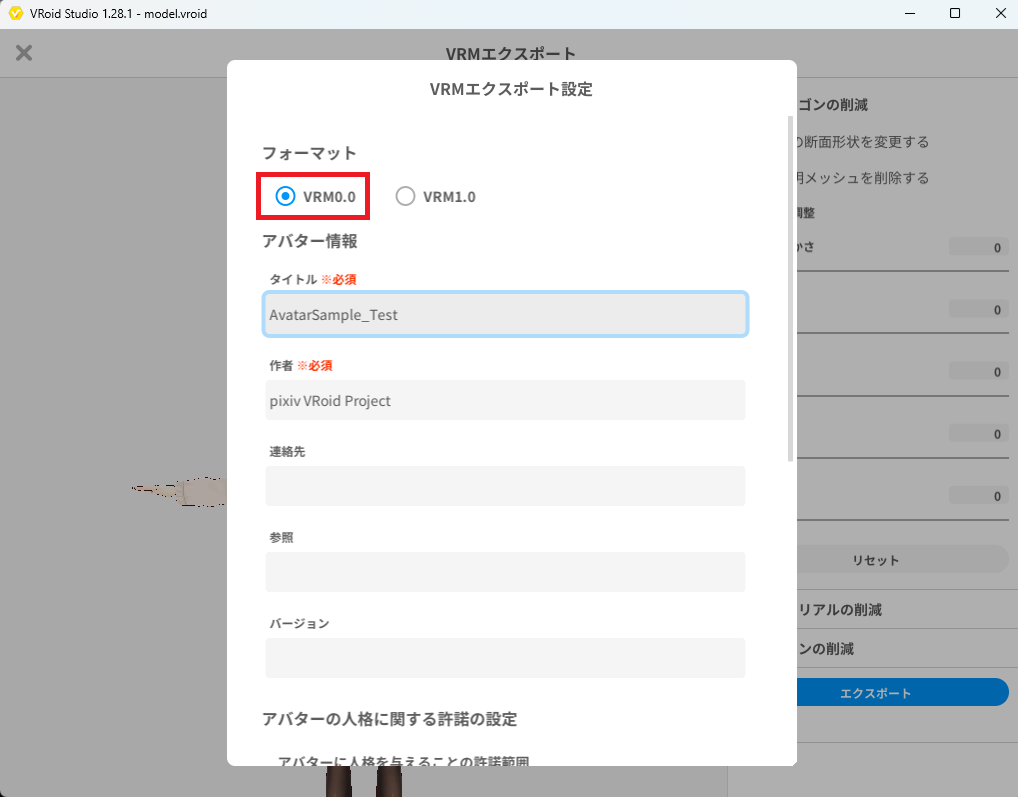Click the blue エクスポート button
1018x797 pixels.
902,693
